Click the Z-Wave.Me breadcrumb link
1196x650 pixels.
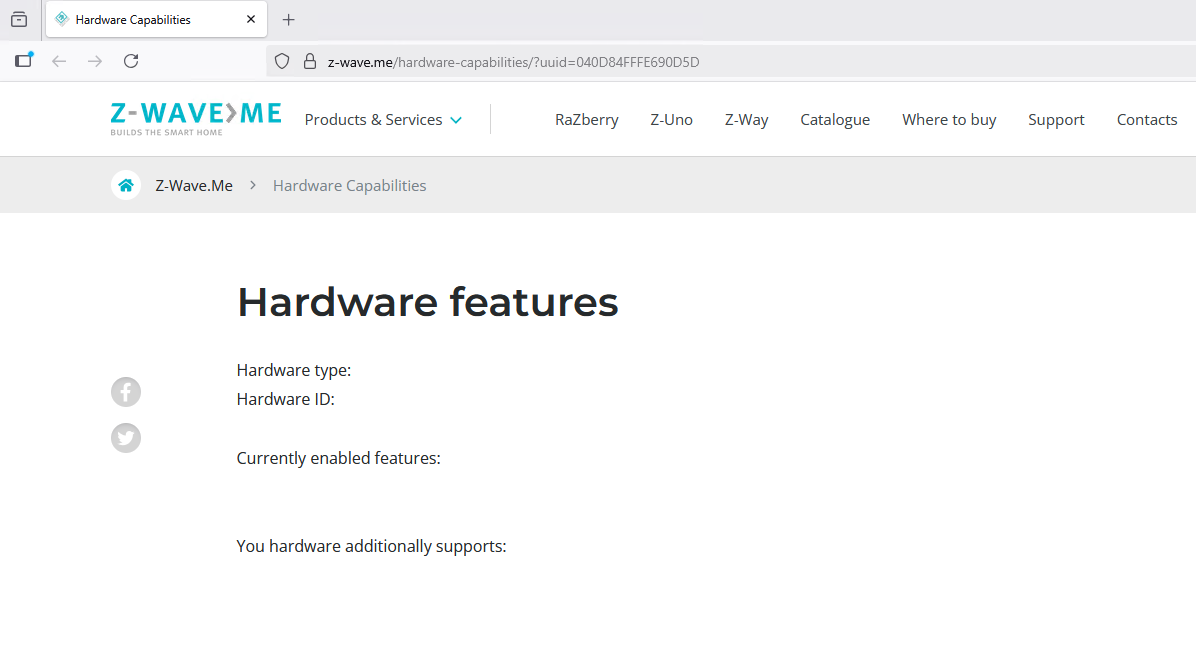(194, 186)
